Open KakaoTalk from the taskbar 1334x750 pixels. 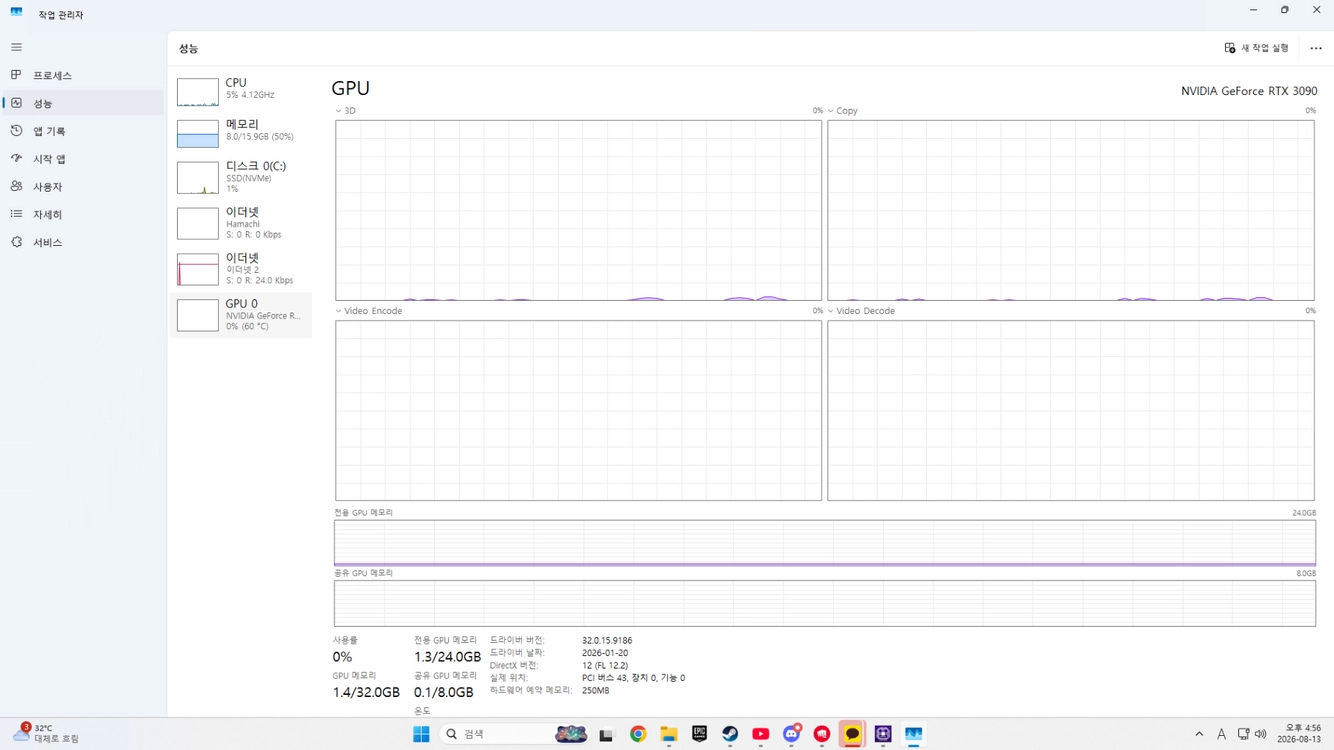pos(852,734)
